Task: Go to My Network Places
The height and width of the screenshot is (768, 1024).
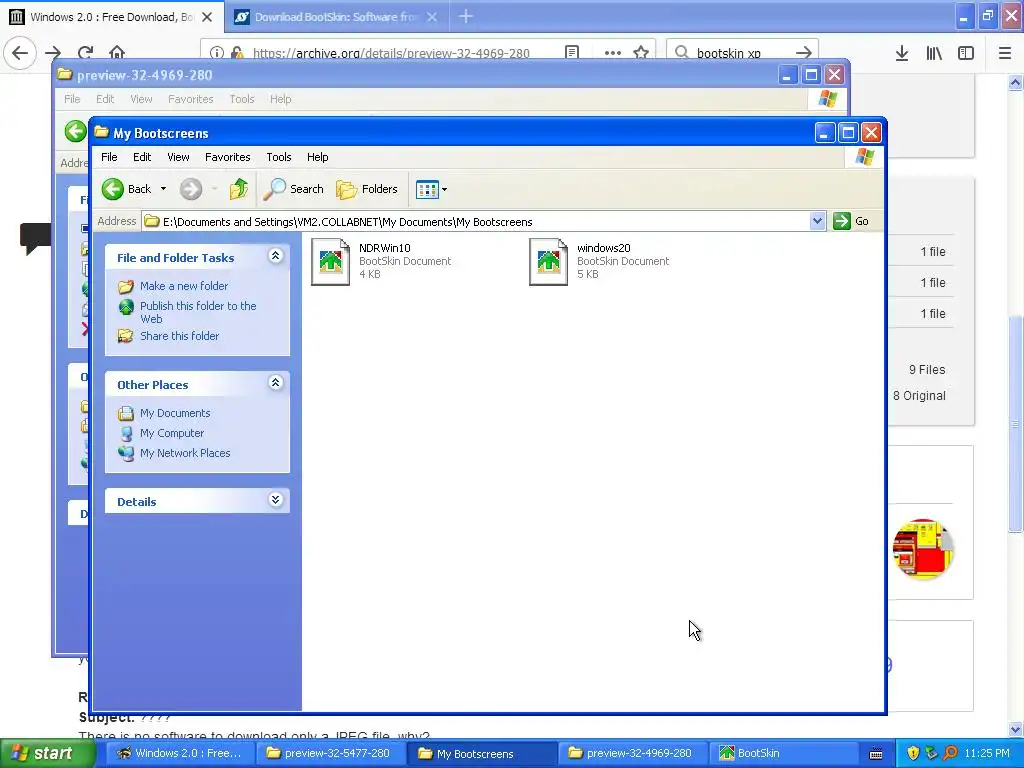Action: tap(185, 453)
